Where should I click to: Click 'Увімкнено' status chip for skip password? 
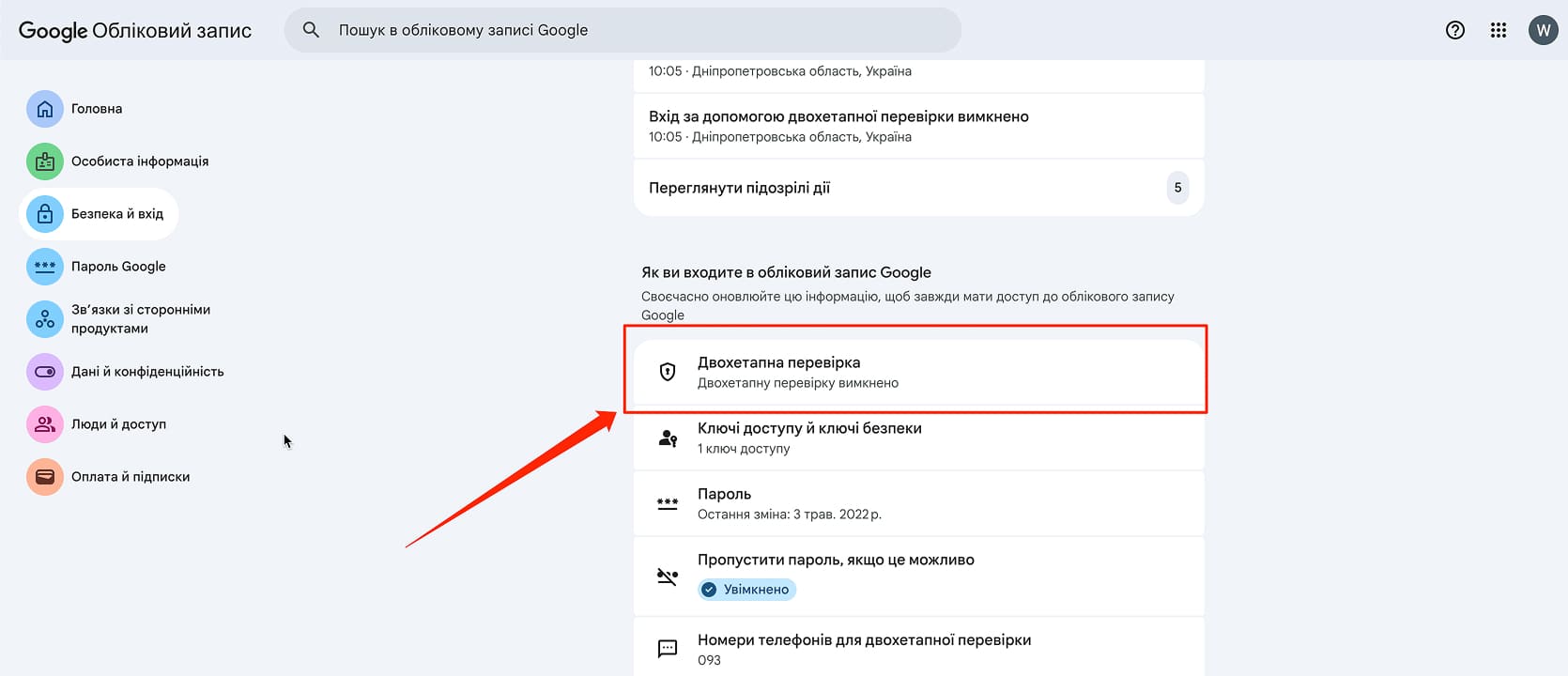747,590
